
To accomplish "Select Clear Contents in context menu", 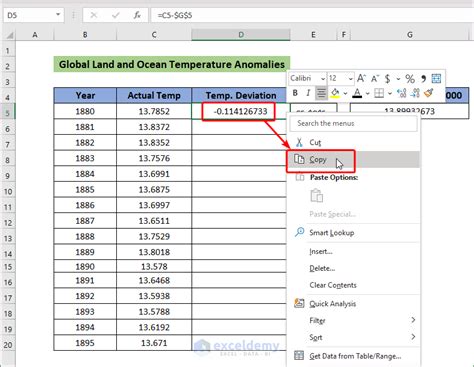I will pyautogui.click(x=333, y=285).
